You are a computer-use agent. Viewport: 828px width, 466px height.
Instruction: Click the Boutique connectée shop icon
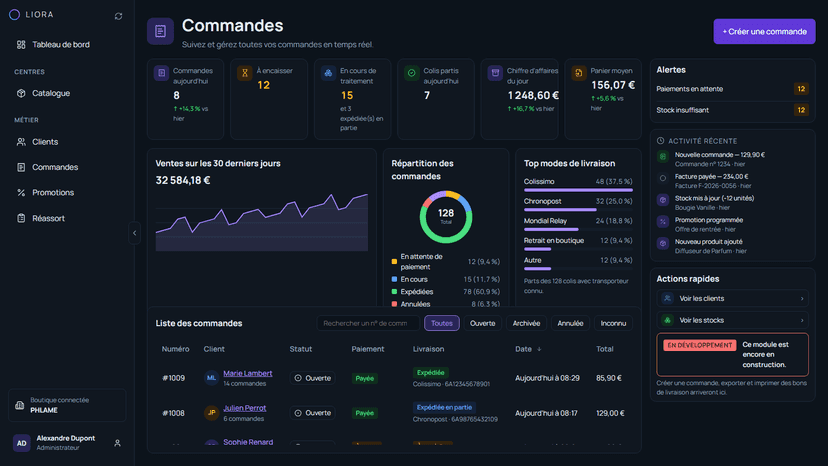coord(20,405)
